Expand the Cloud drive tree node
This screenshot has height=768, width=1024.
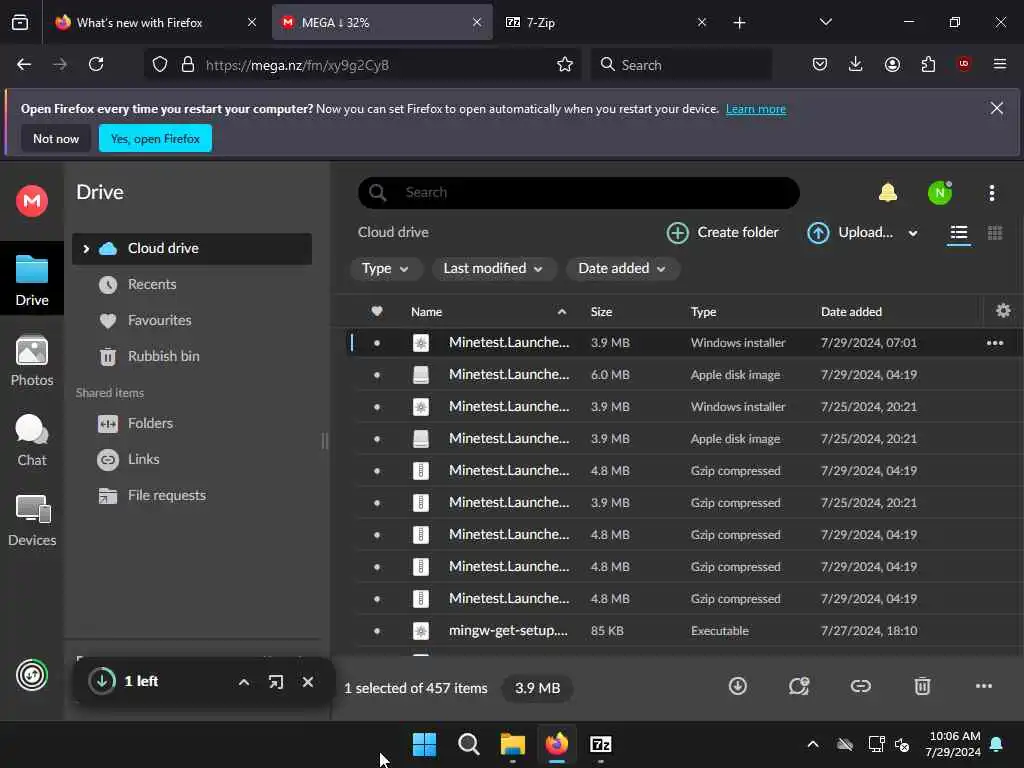pyautogui.click(x=86, y=249)
